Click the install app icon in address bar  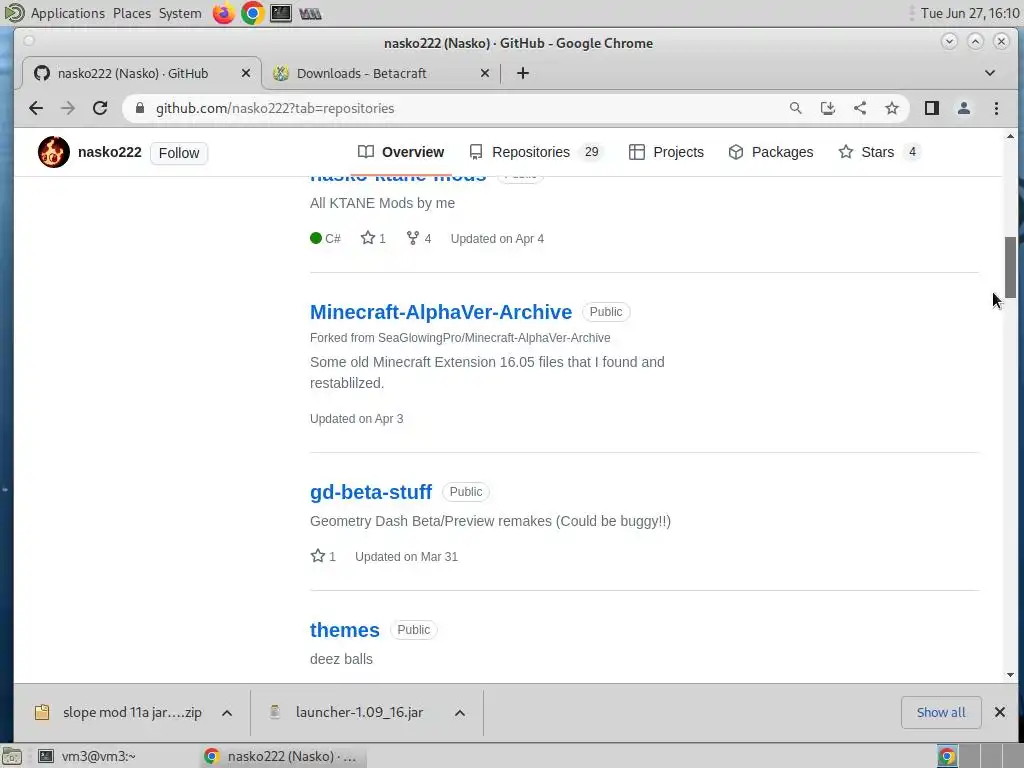click(827, 108)
